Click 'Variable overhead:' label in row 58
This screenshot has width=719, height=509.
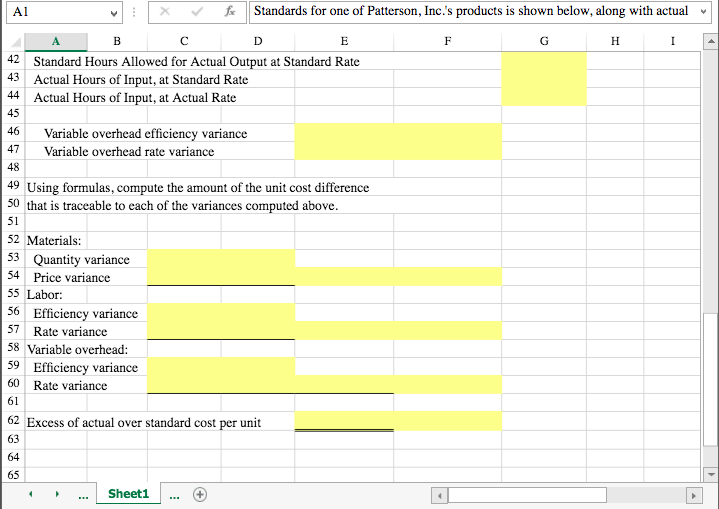[77, 349]
